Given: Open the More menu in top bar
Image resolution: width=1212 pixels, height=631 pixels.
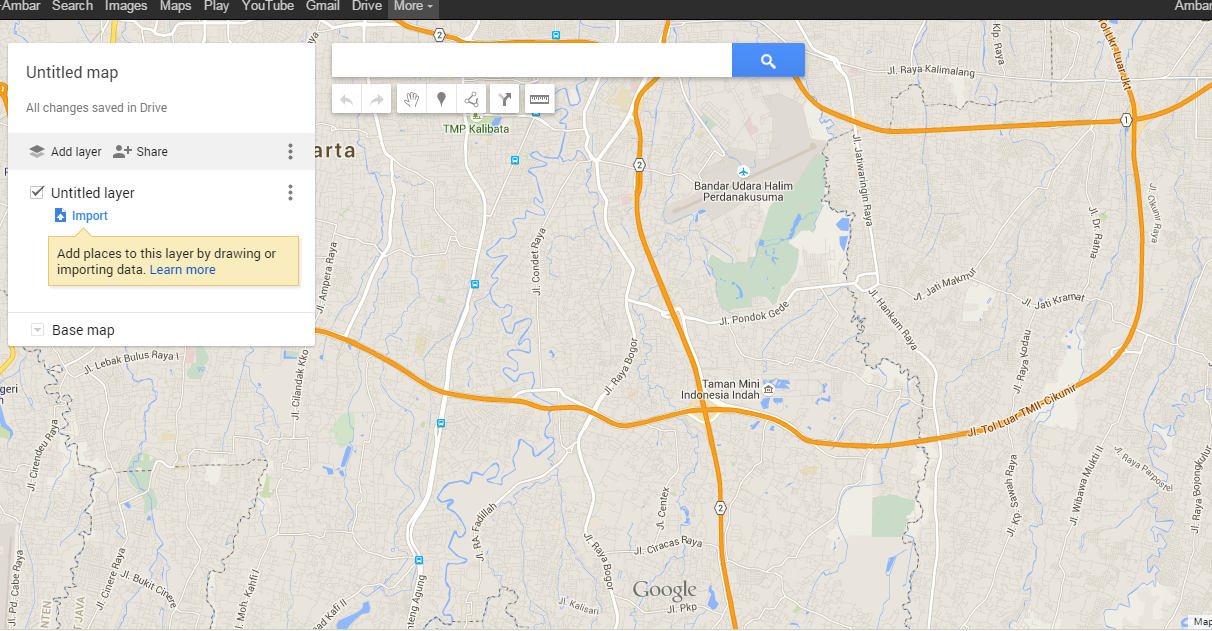Looking at the screenshot, I should [413, 7].
